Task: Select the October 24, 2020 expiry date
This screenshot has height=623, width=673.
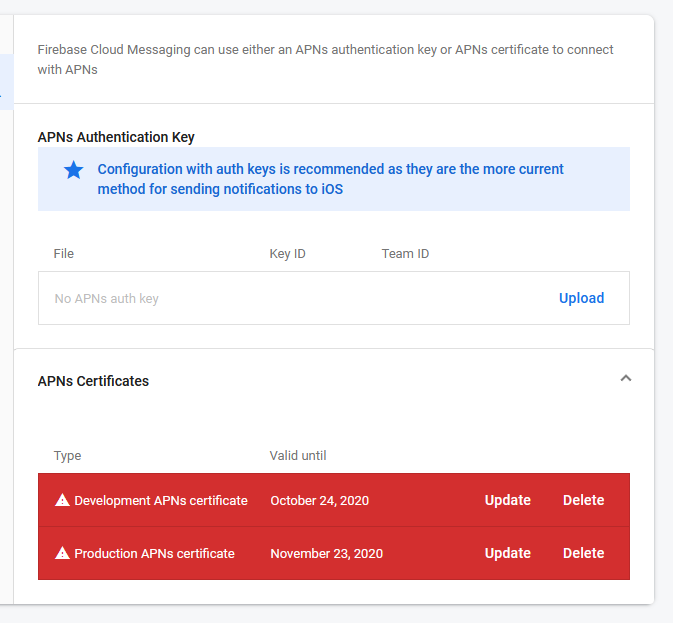Action: (319, 500)
